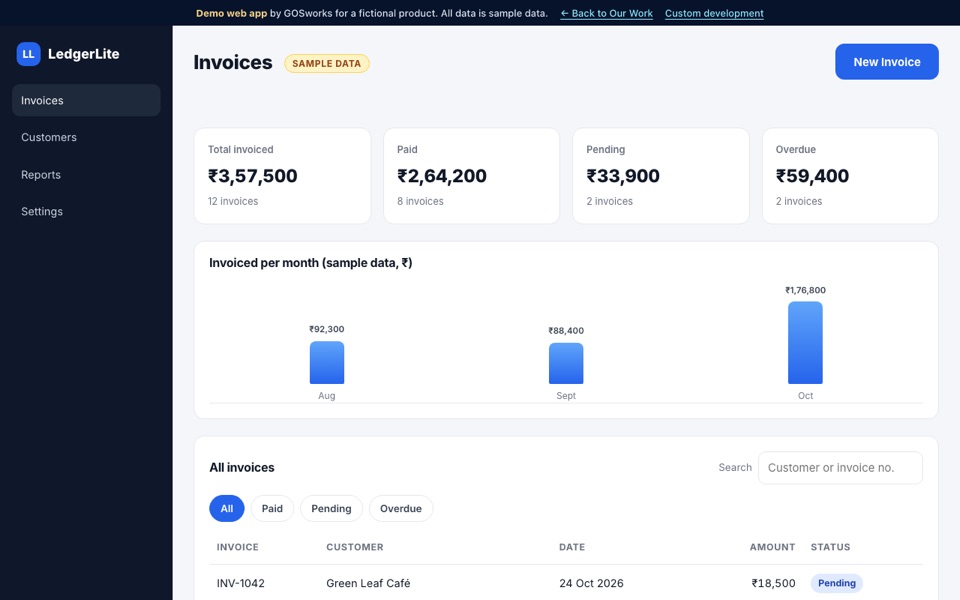Filter invoices by Pending status
960x600 pixels.
click(x=331, y=509)
